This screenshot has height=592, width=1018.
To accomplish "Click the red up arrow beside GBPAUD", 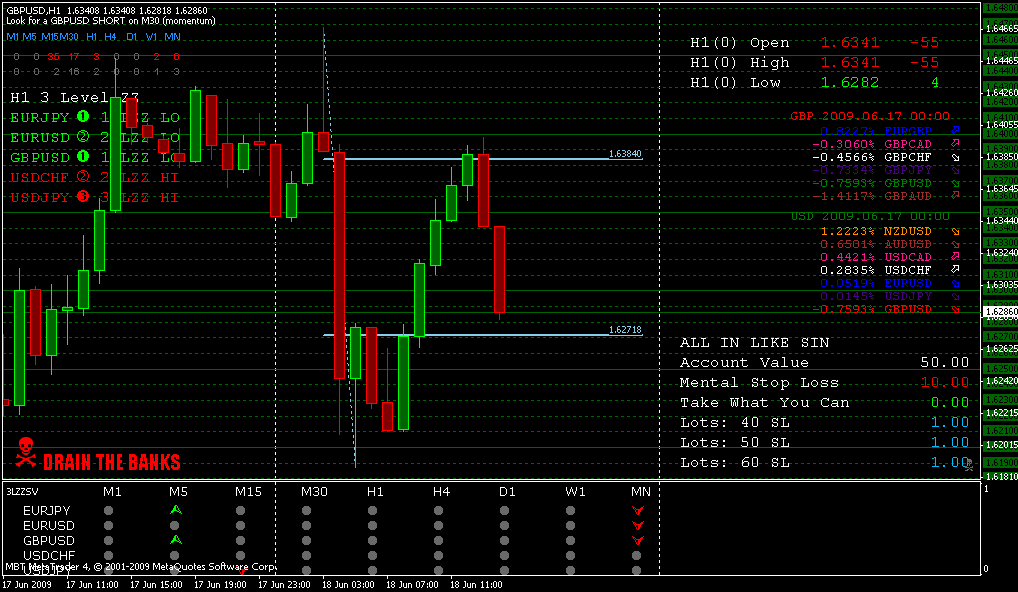I will coord(955,195).
